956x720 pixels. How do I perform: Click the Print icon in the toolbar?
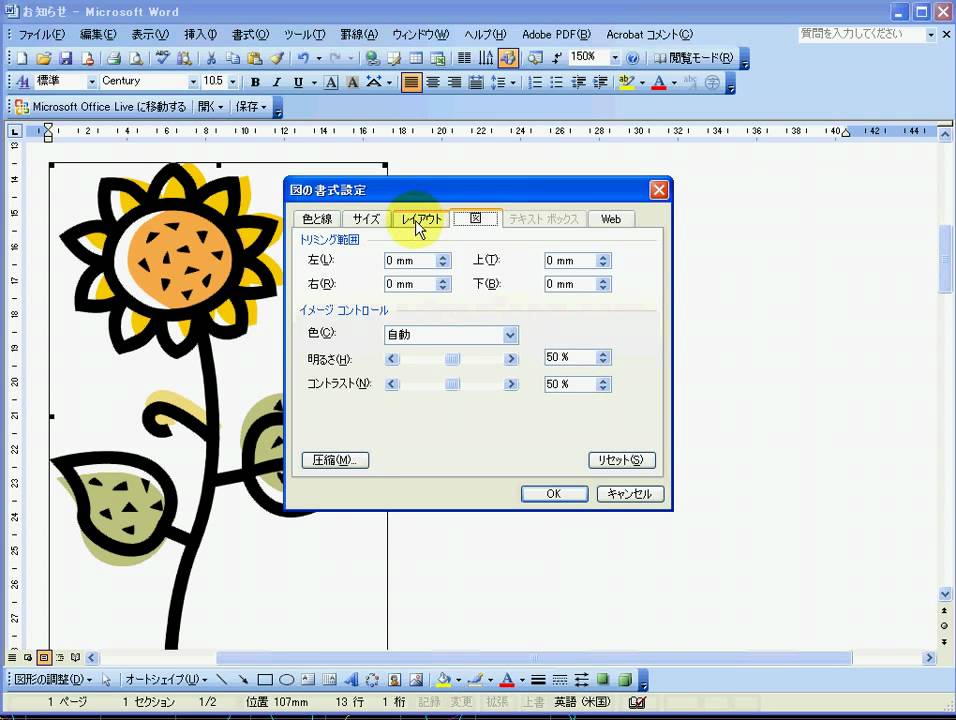point(114,58)
